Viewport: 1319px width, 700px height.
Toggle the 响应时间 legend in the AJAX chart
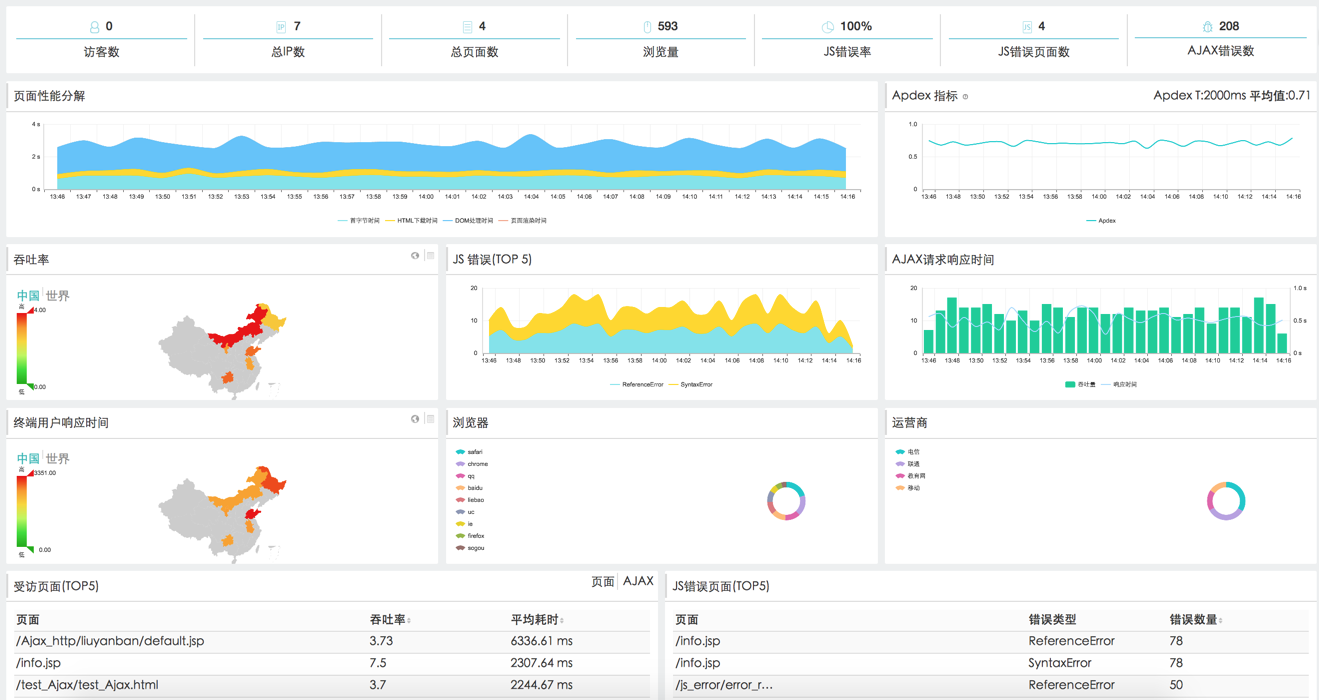coord(1119,384)
